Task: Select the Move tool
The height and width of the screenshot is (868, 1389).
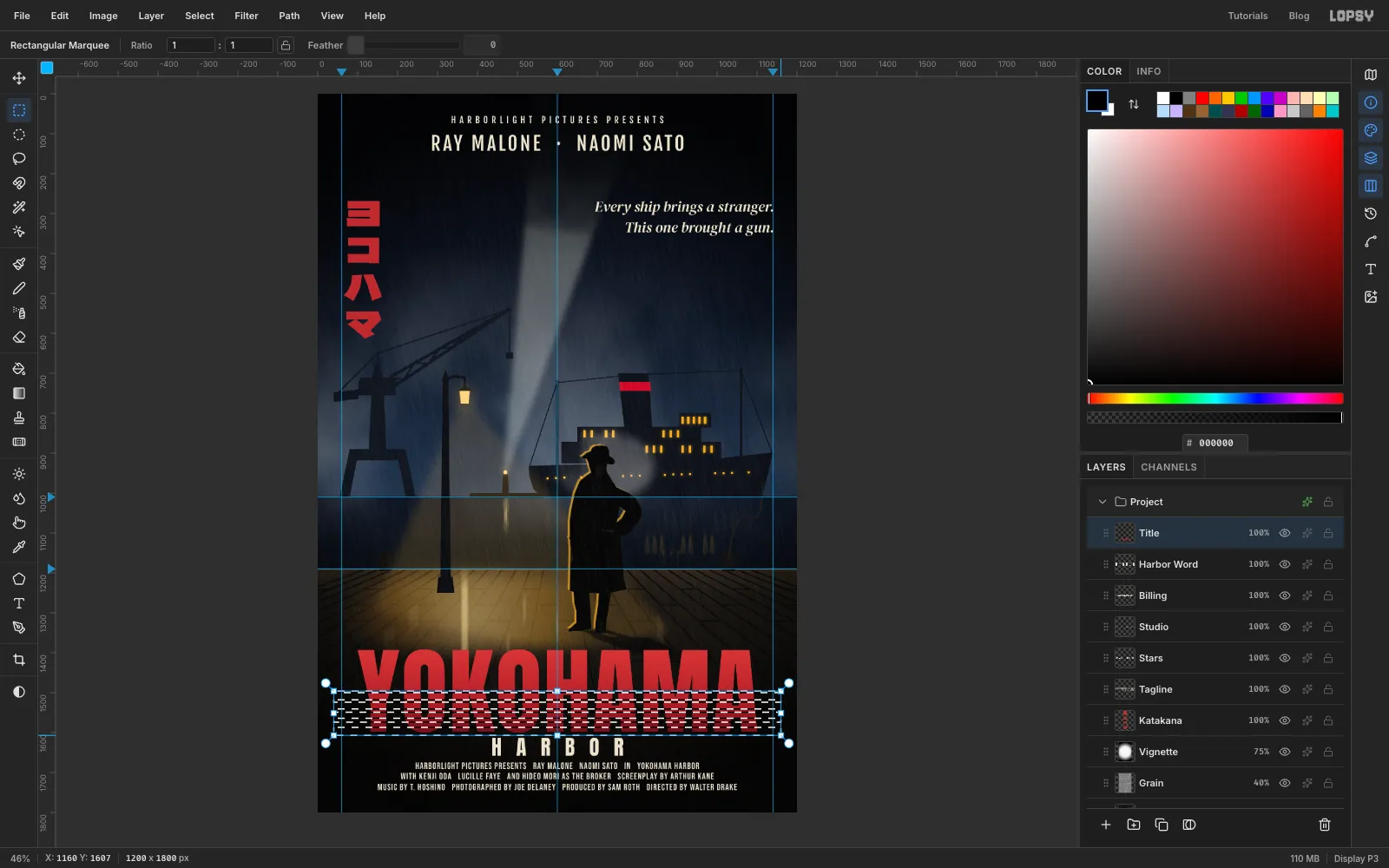Action: click(19, 78)
